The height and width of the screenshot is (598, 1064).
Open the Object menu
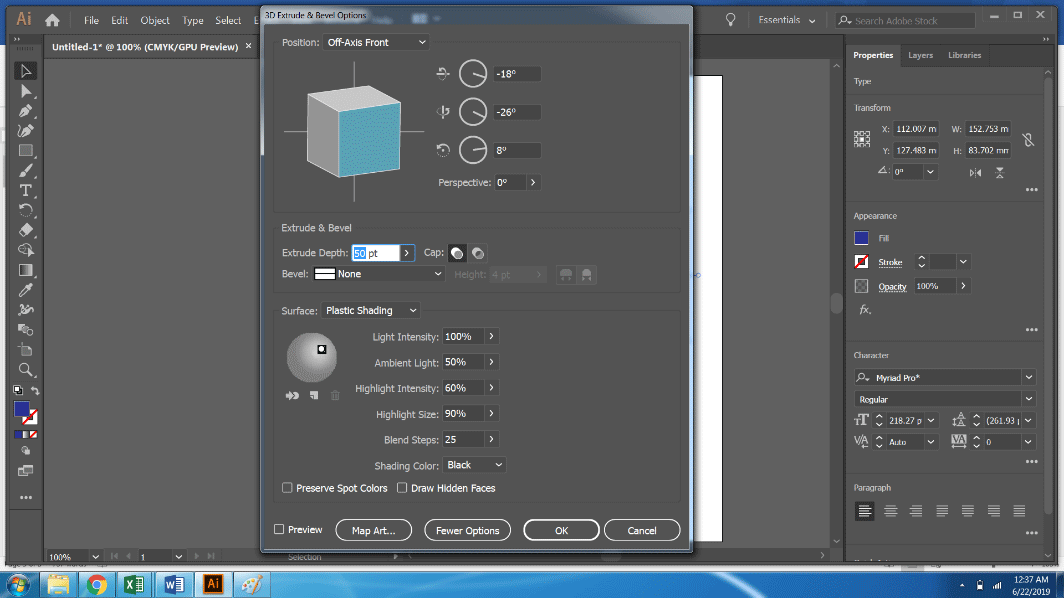155,19
